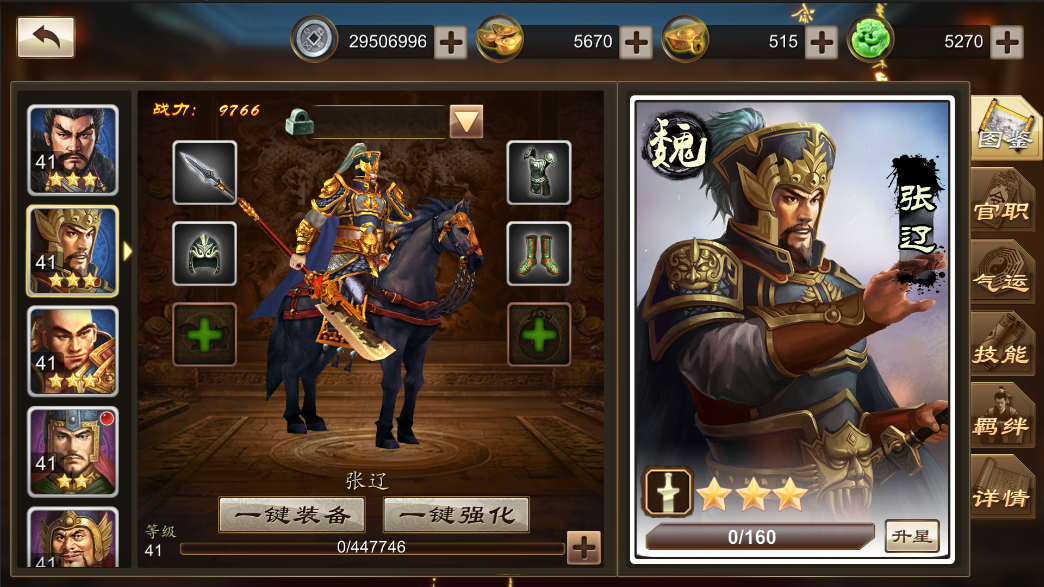1044x587 pixels.
Task: Open the 官职 tab
Action: coord(1001,202)
